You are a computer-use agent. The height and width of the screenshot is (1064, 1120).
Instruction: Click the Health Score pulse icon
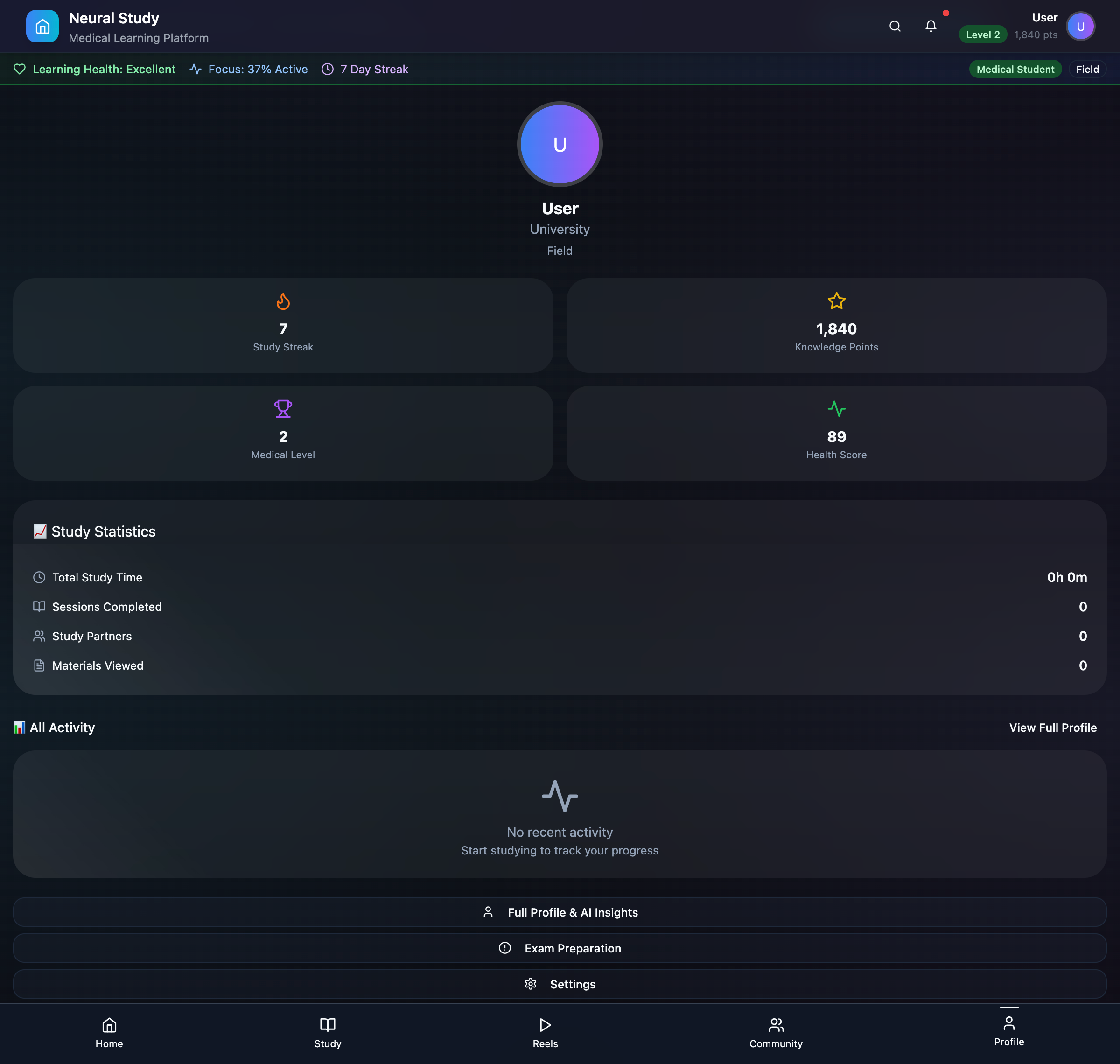click(836, 408)
